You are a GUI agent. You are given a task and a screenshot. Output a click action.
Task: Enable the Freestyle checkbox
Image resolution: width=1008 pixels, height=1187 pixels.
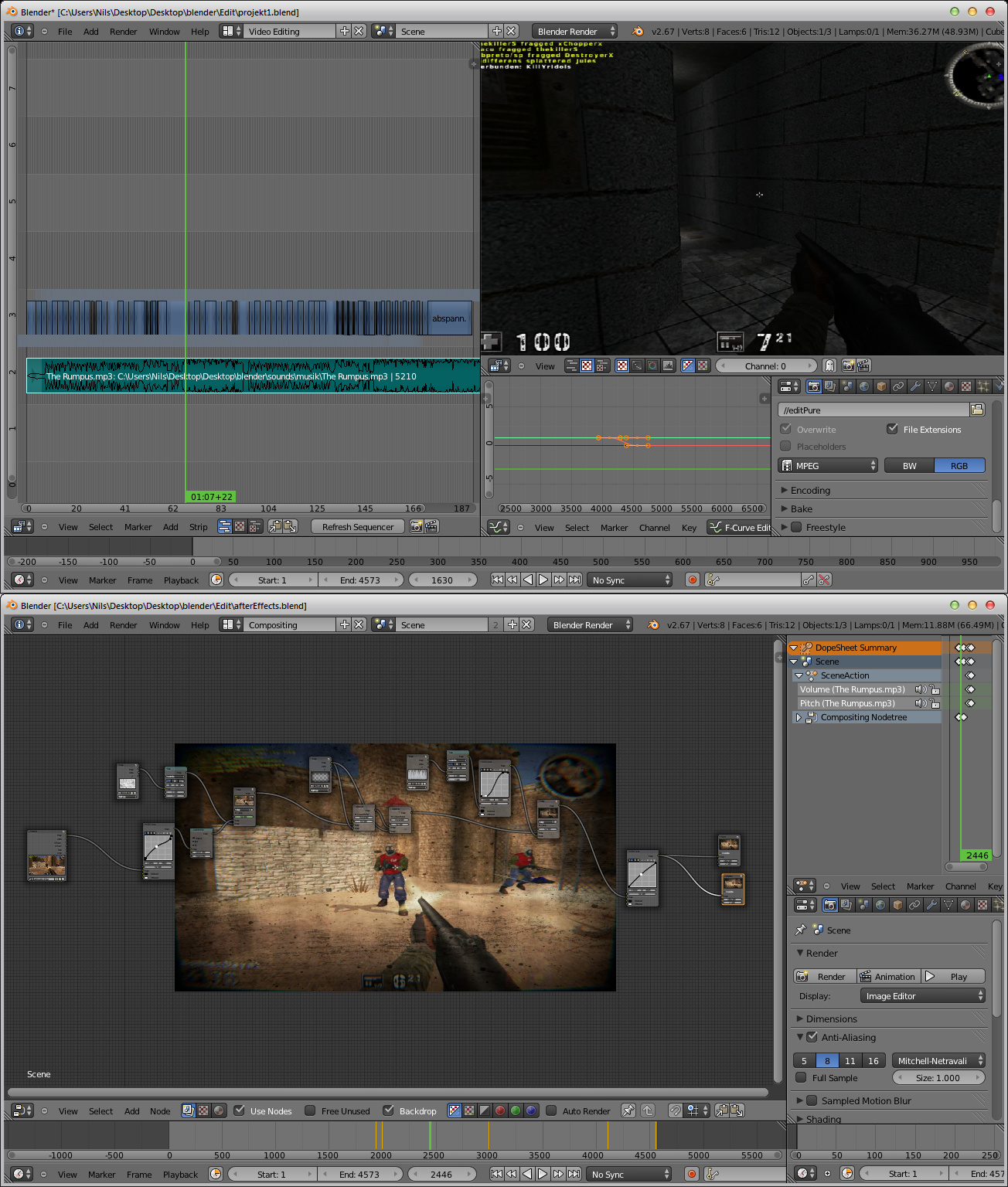coord(796,527)
